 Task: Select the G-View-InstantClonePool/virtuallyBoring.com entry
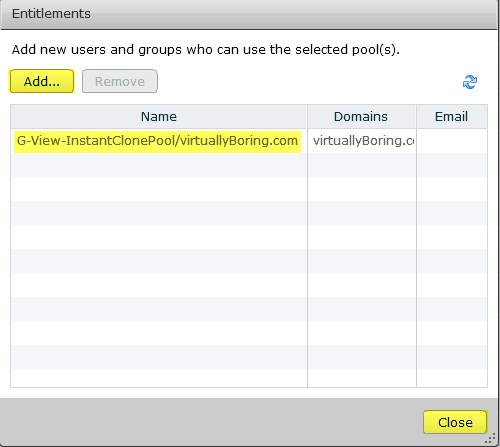157,141
